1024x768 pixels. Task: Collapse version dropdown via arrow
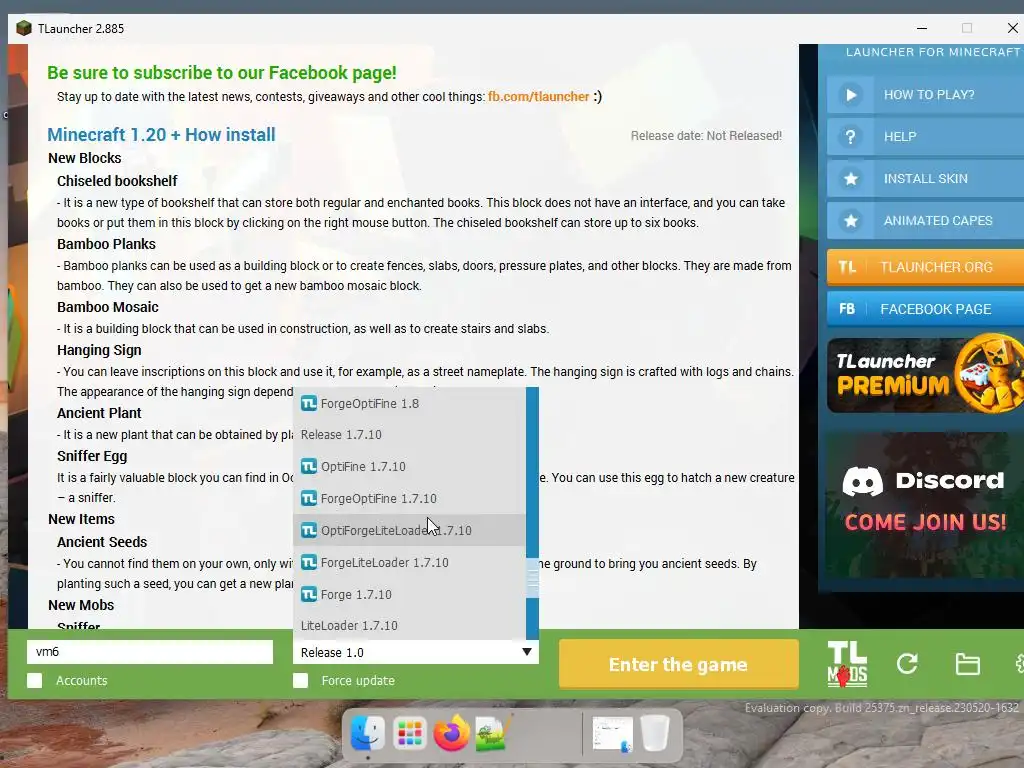pyautogui.click(x=527, y=652)
